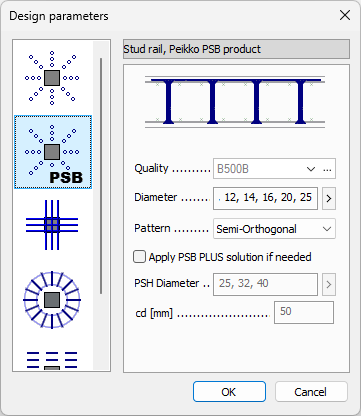Open diameter selection arrow next to Diameter field
This screenshot has width=361, height=416.
point(329,199)
